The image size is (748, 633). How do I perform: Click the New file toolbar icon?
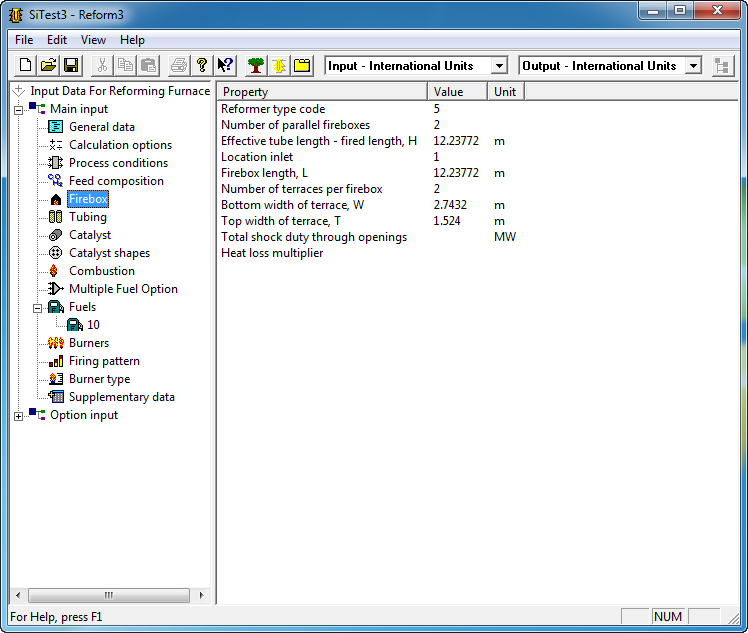(25, 65)
